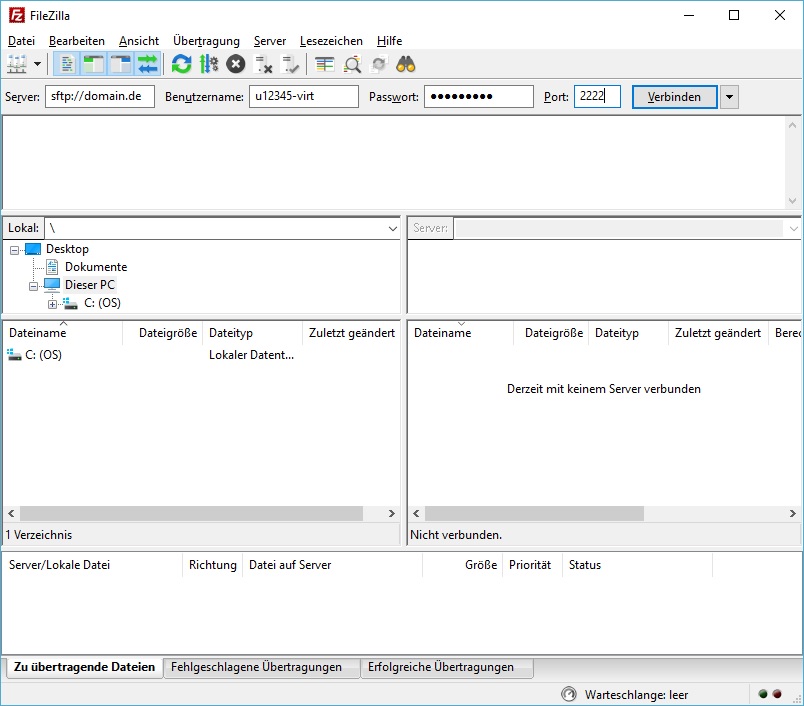The height and width of the screenshot is (706, 804).
Task: Click the reconnect to last server icon
Action: [291, 65]
